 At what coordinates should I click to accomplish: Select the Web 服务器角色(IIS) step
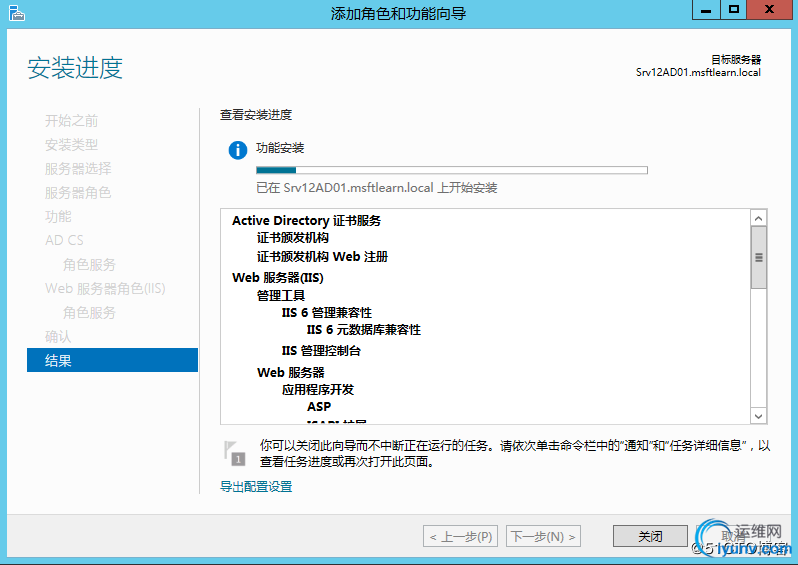tap(105, 289)
